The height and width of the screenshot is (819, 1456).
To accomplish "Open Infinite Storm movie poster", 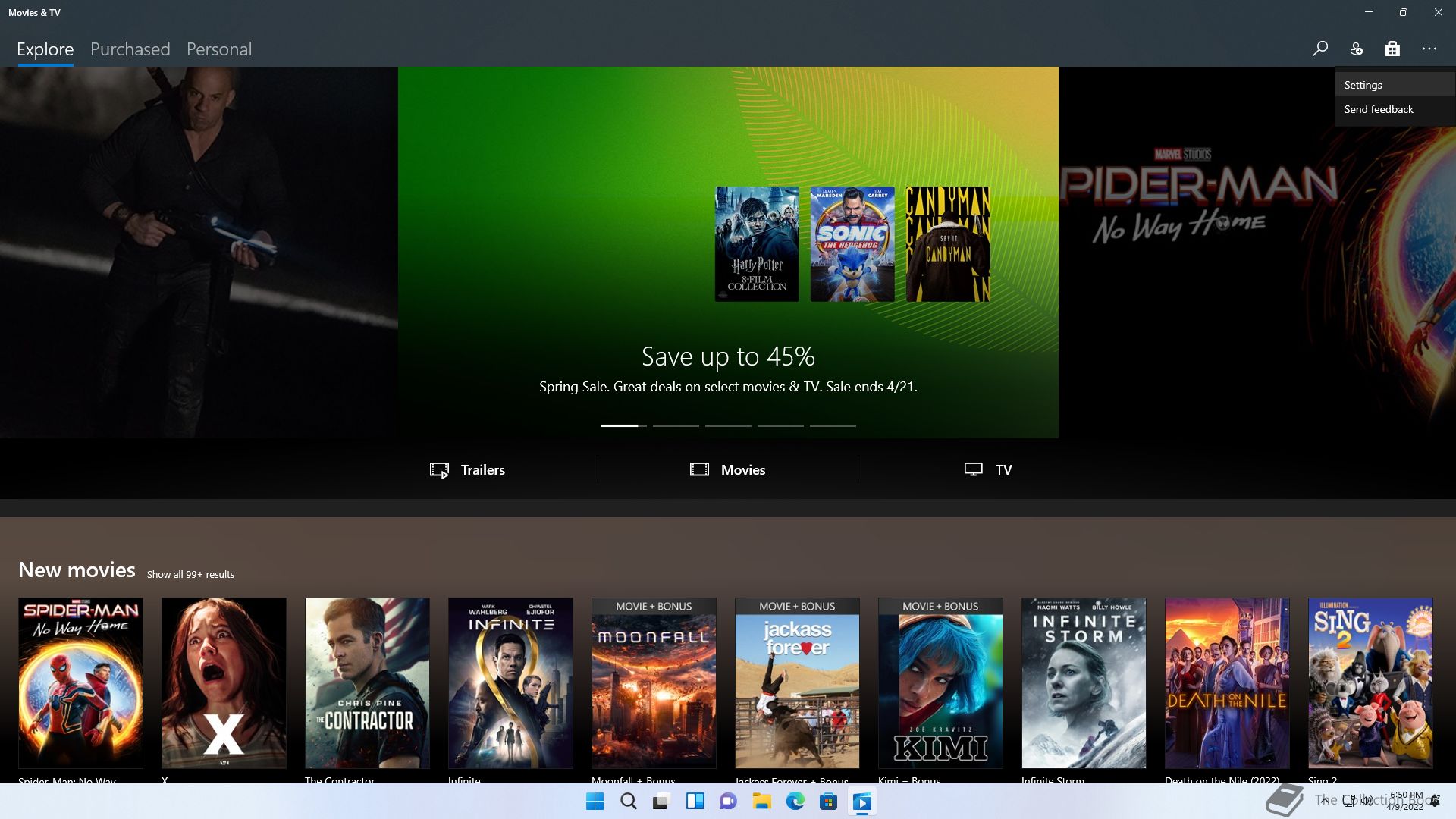I will click(x=1084, y=683).
